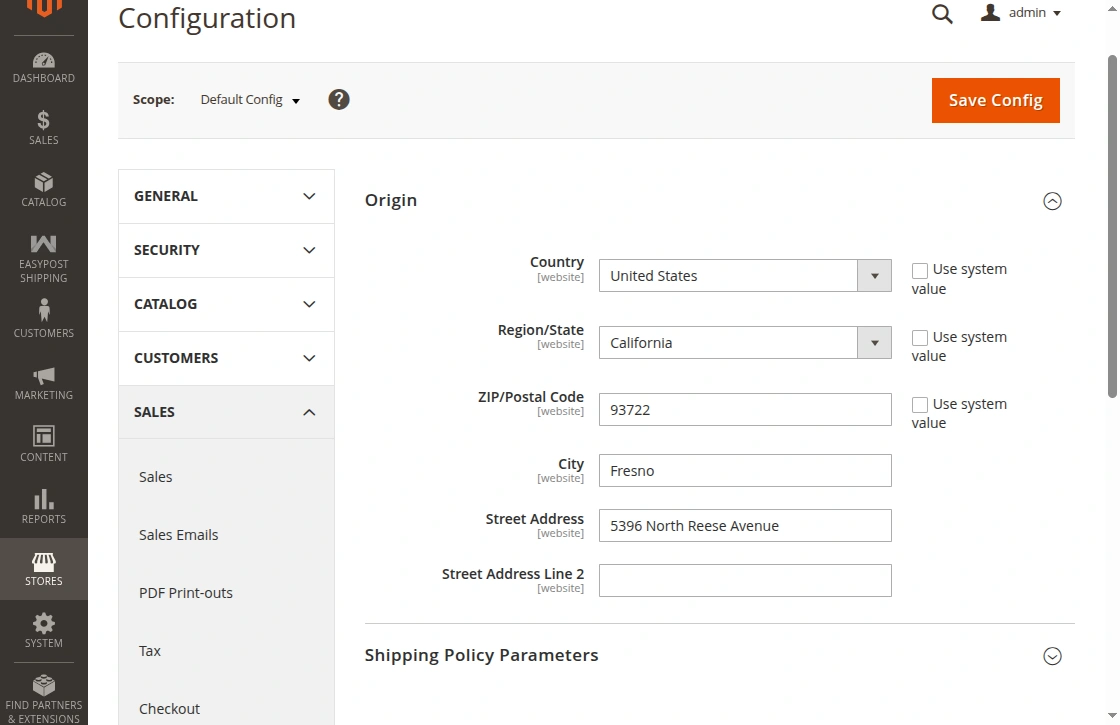
Task: Click the Origin section heading
Action: pos(391,200)
